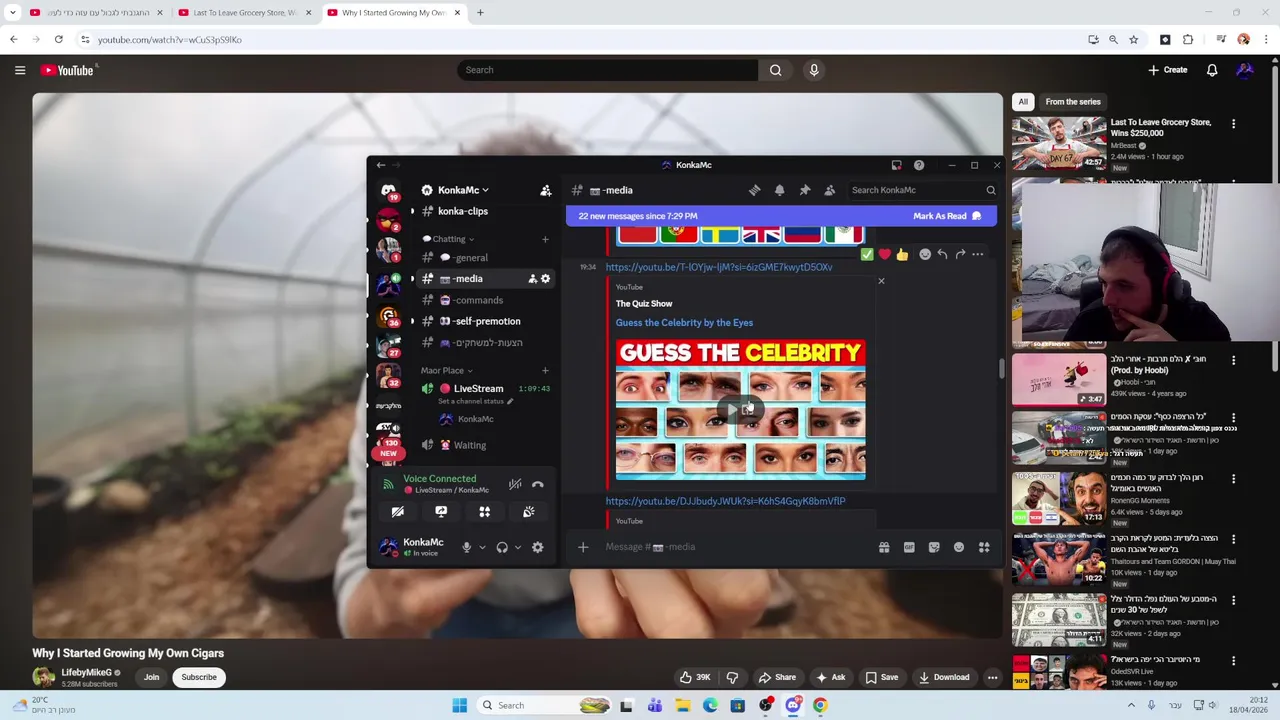Subscribe to LifebyMikeG channel
Screen dimensions: 1280x720
tap(199, 677)
